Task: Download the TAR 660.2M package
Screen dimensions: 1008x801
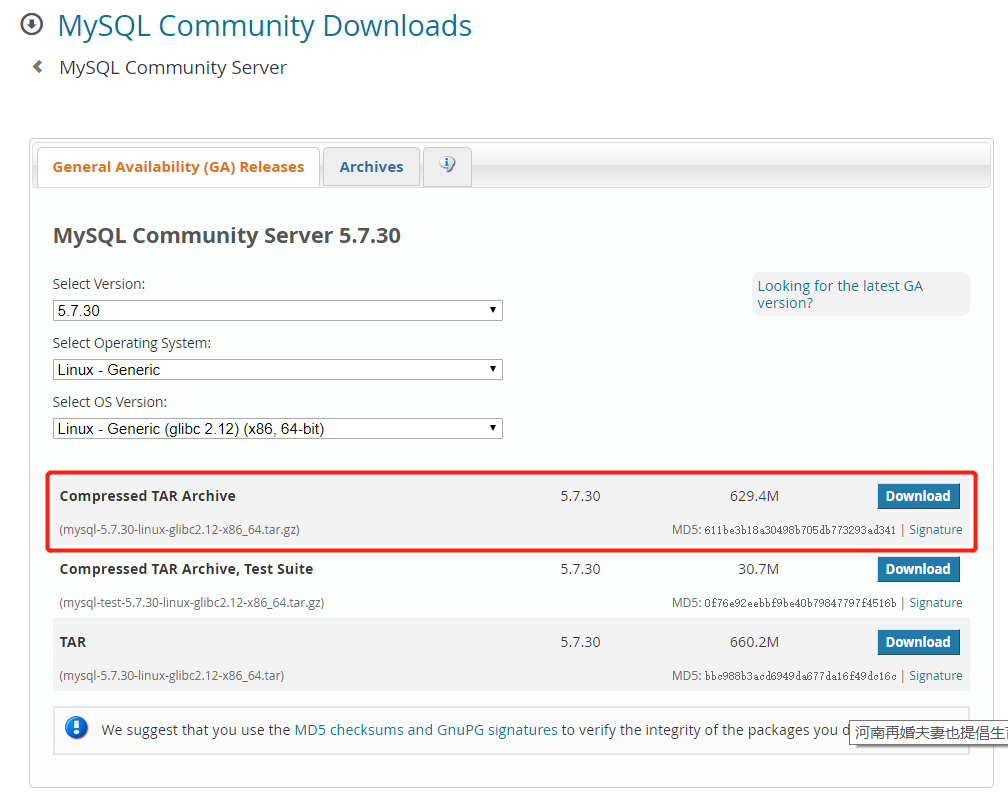Action: coord(918,642)
